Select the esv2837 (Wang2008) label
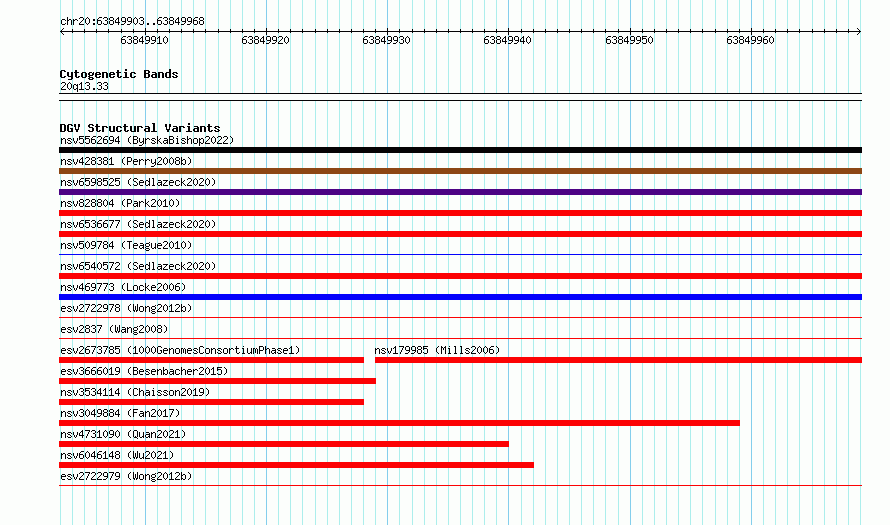This screenshot has height=525, width=890. coord(114,329)
